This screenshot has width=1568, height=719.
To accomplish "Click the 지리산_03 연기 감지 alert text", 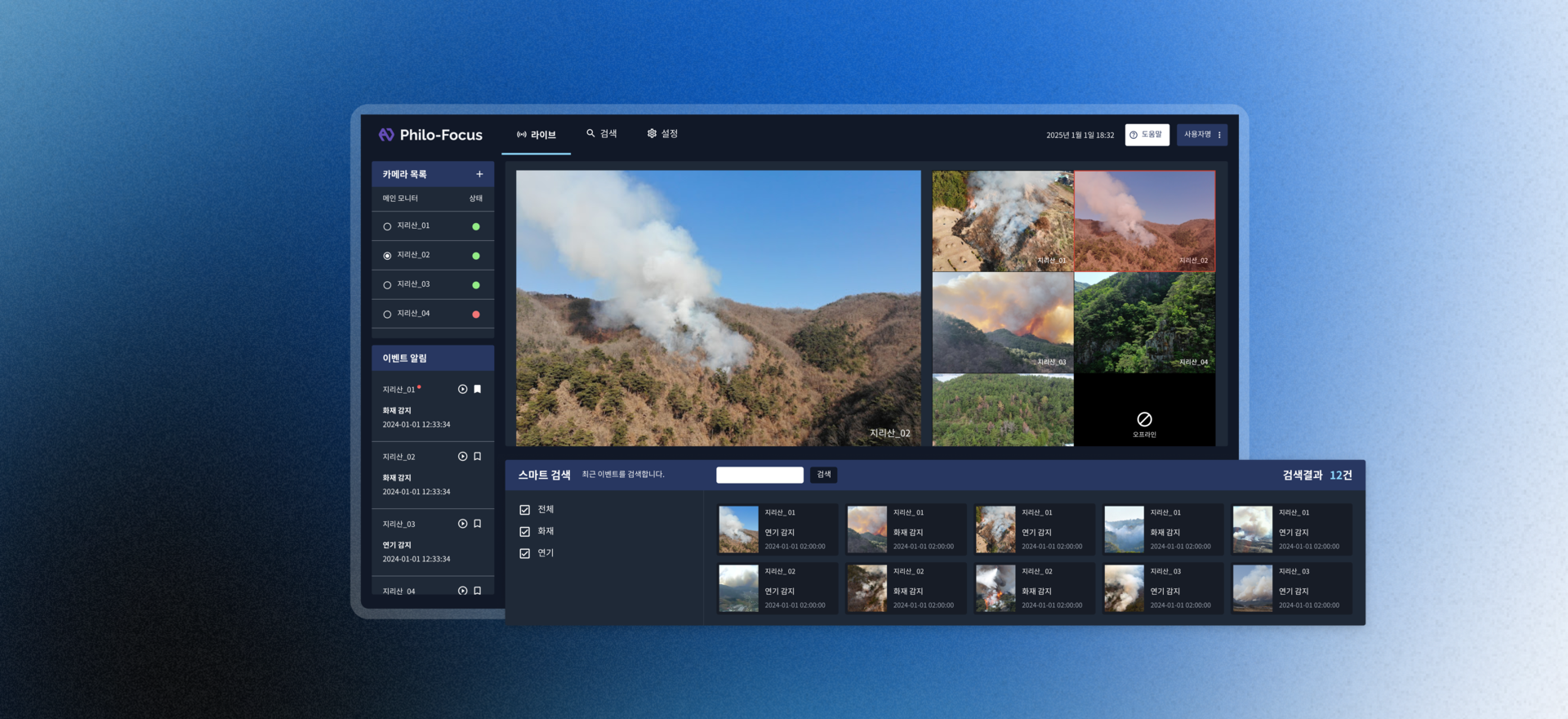I will (397, 545).
